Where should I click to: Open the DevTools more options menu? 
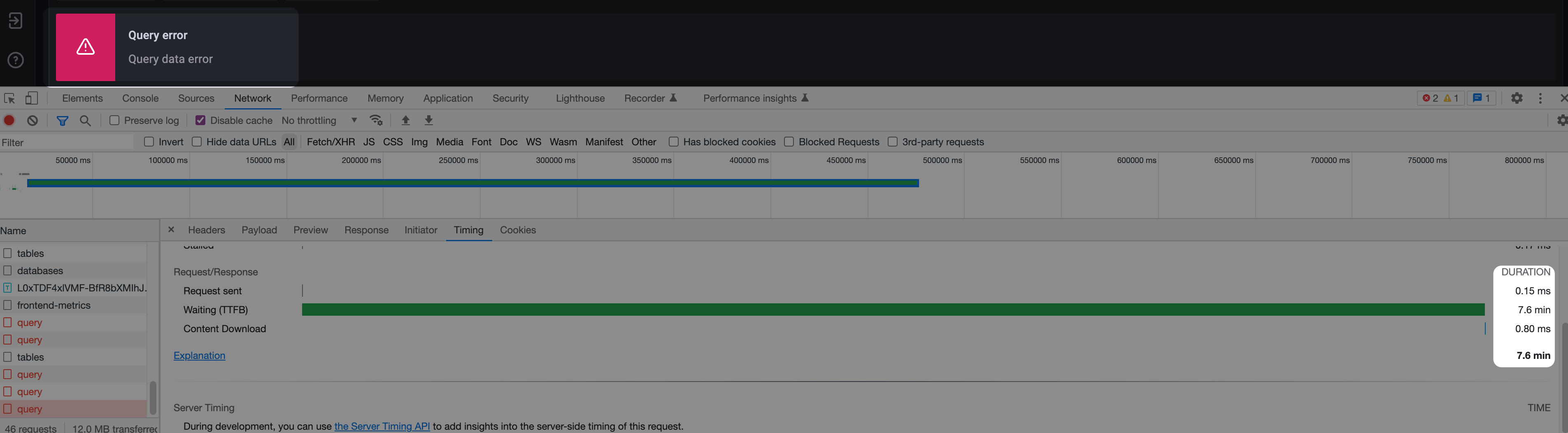[x=1540, y=98]
